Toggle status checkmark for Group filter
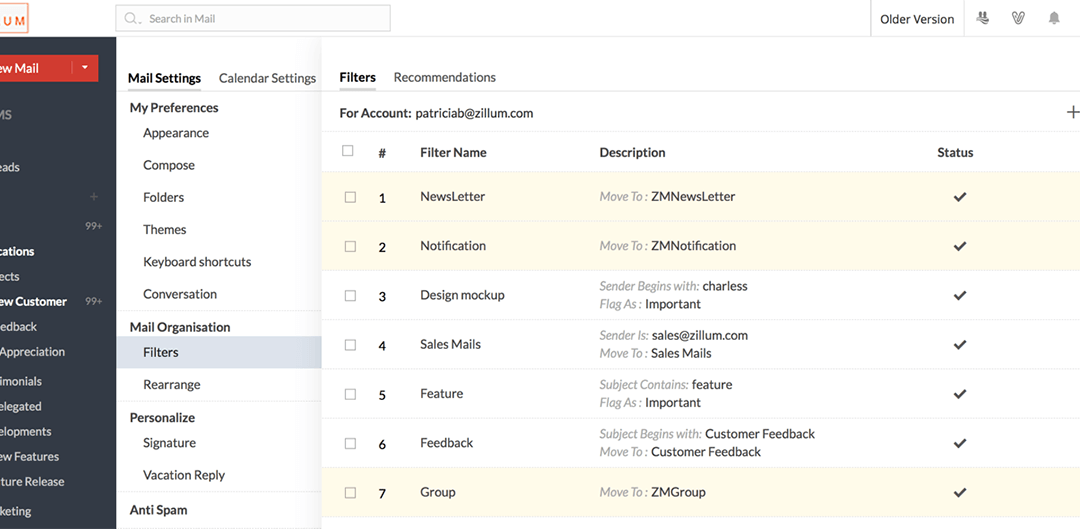Viewport: 1080px width, 529px height. point(960,492)
